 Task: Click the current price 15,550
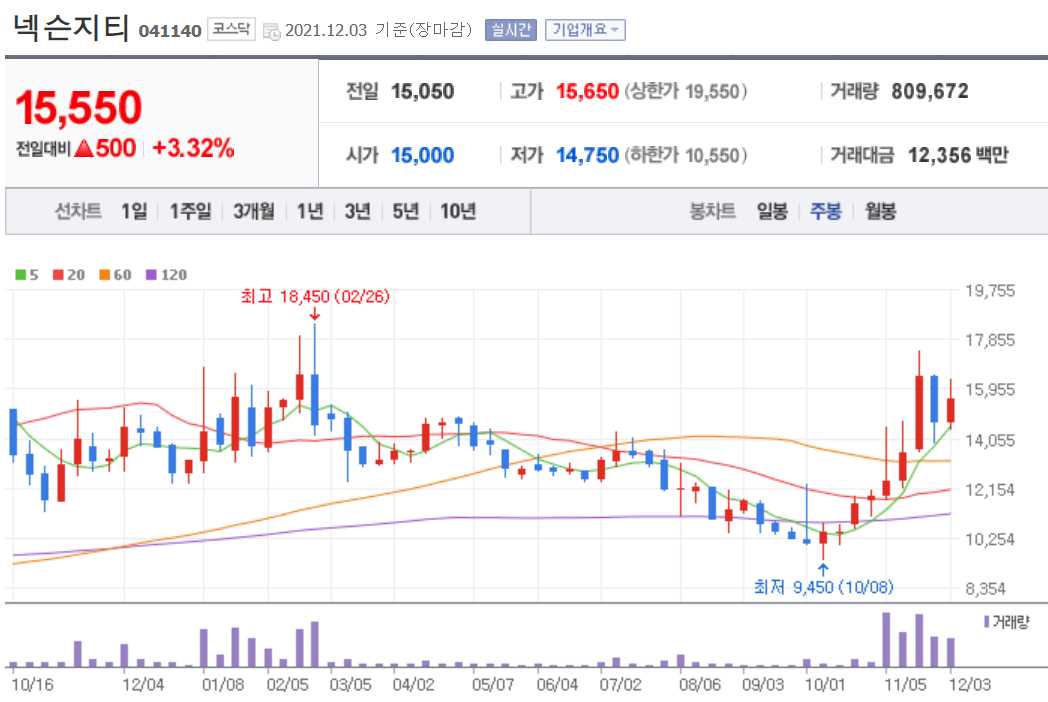click(x=79, y=107)
